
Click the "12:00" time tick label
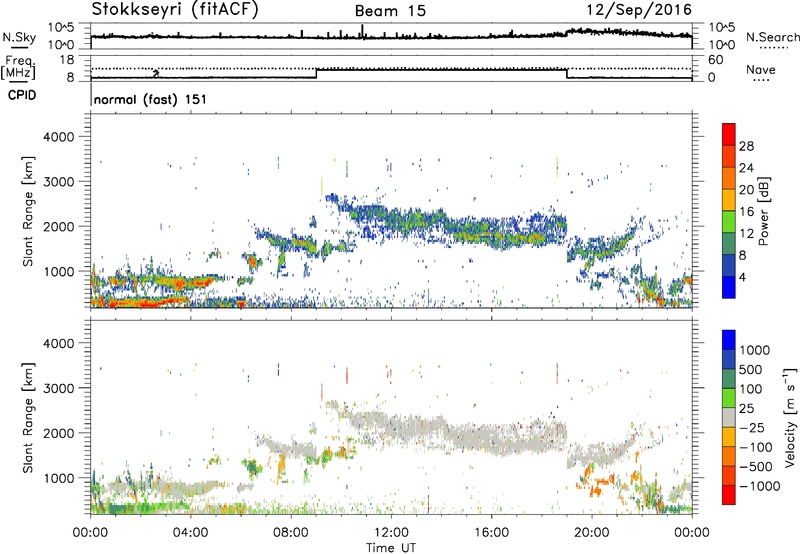[x=391, y=533]
